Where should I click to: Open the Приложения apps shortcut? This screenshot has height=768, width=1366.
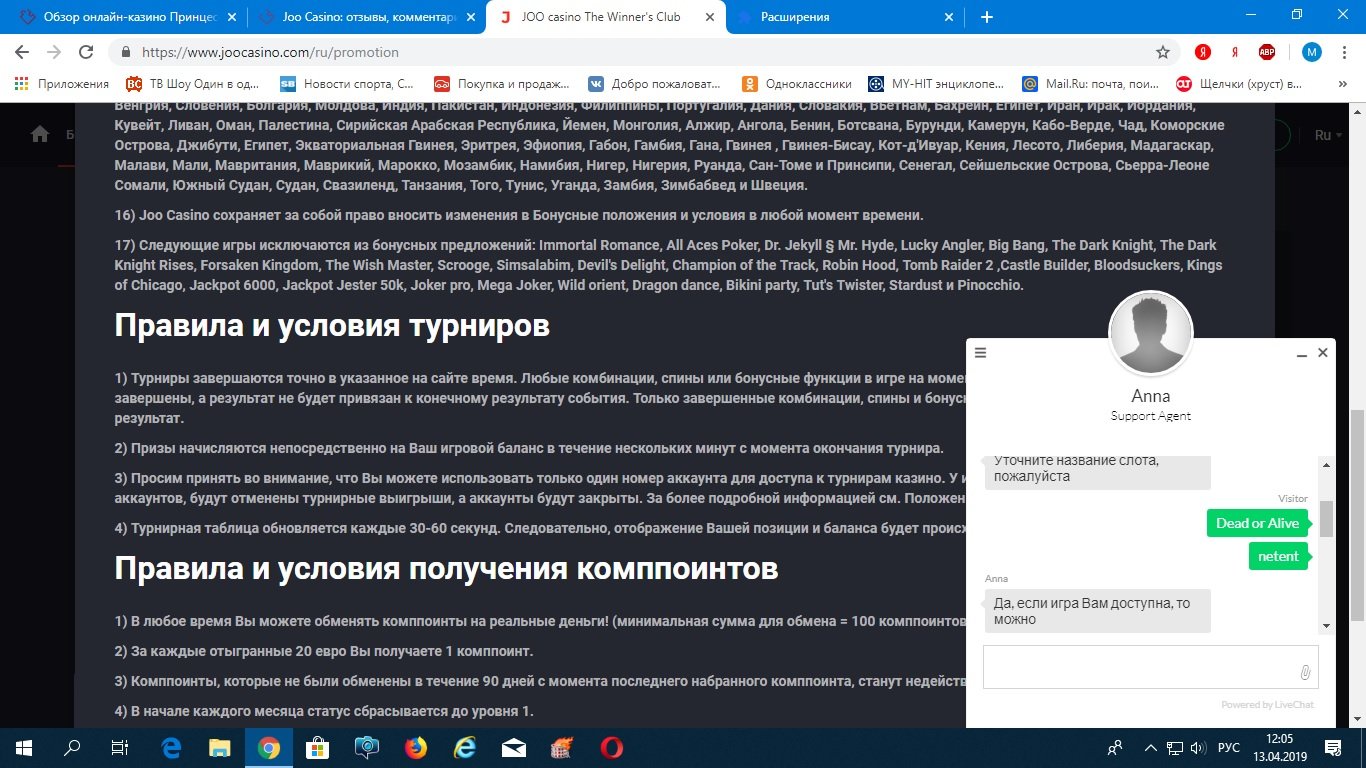pos(61,84)
